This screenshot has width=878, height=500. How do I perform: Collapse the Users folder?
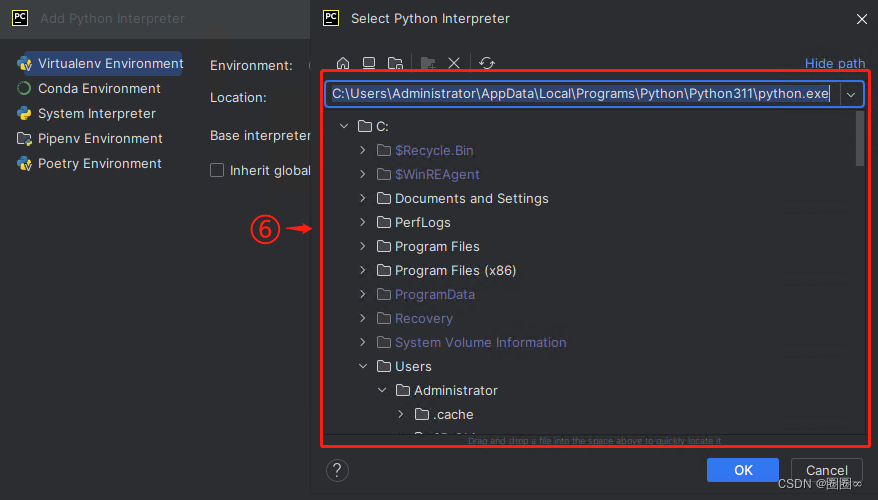coord(363,366)
